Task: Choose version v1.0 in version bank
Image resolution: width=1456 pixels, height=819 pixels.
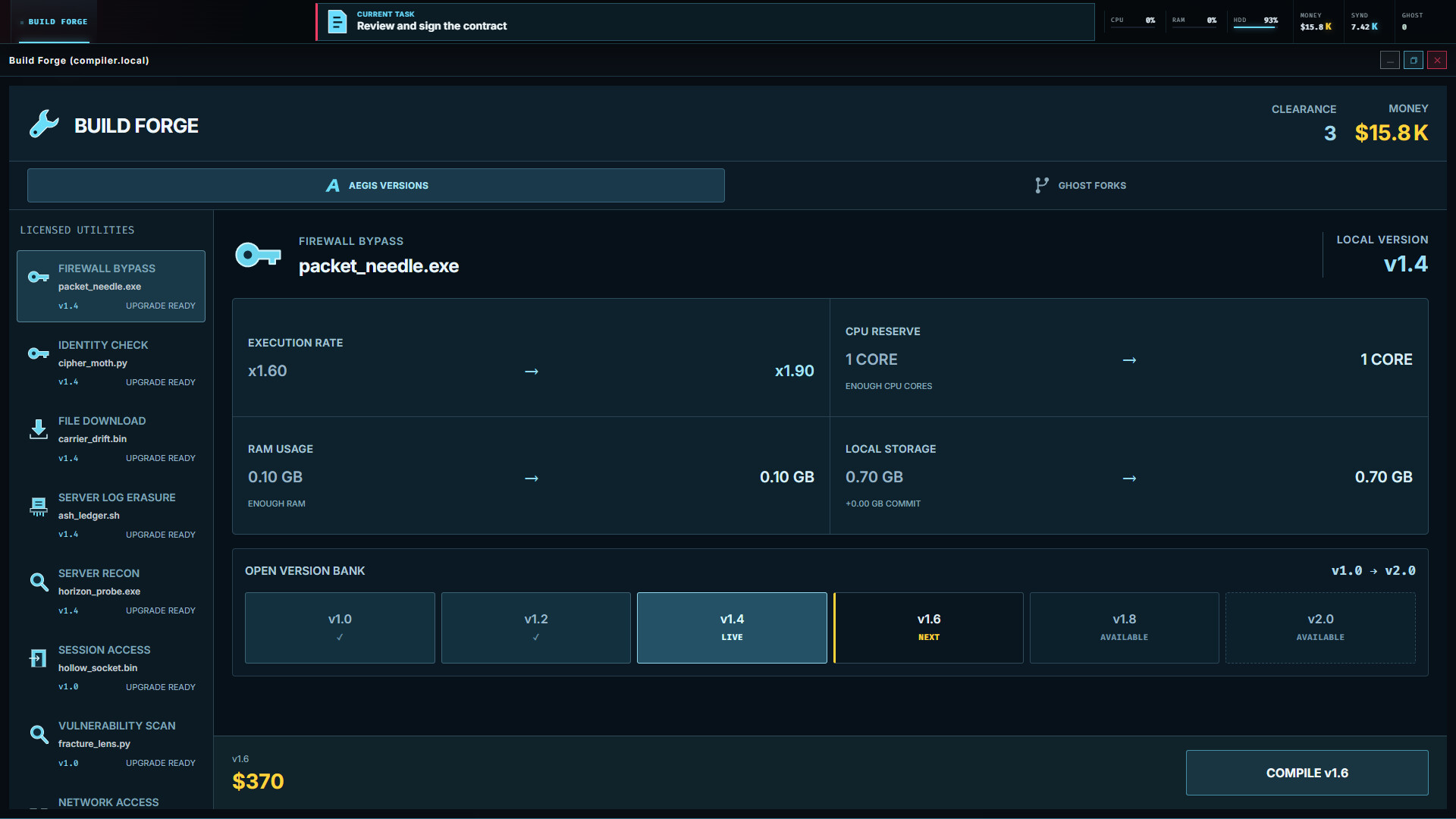Action: point(340,628)
